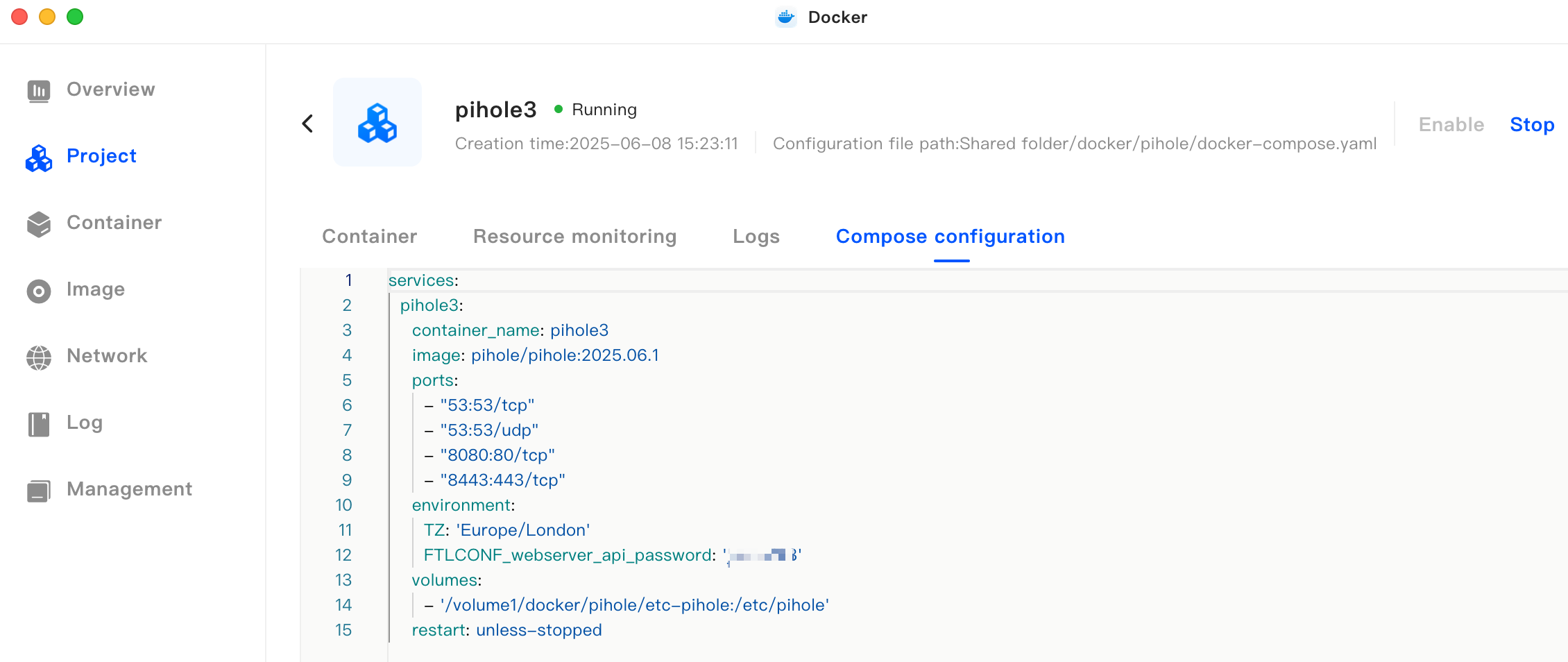Click the Enable button
Image resolution: width=1568 pixels, height=662 pixels.
point(1451,125)
